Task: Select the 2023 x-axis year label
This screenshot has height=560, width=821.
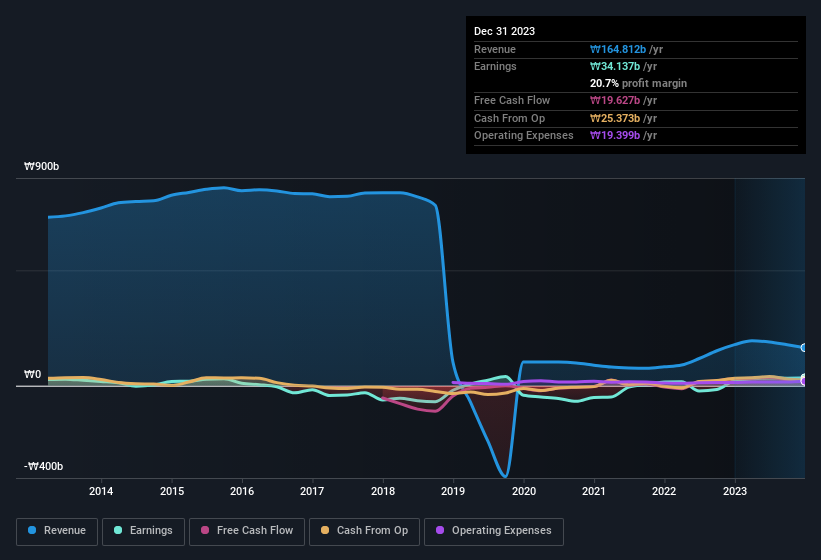Action: tap(735, 491)
